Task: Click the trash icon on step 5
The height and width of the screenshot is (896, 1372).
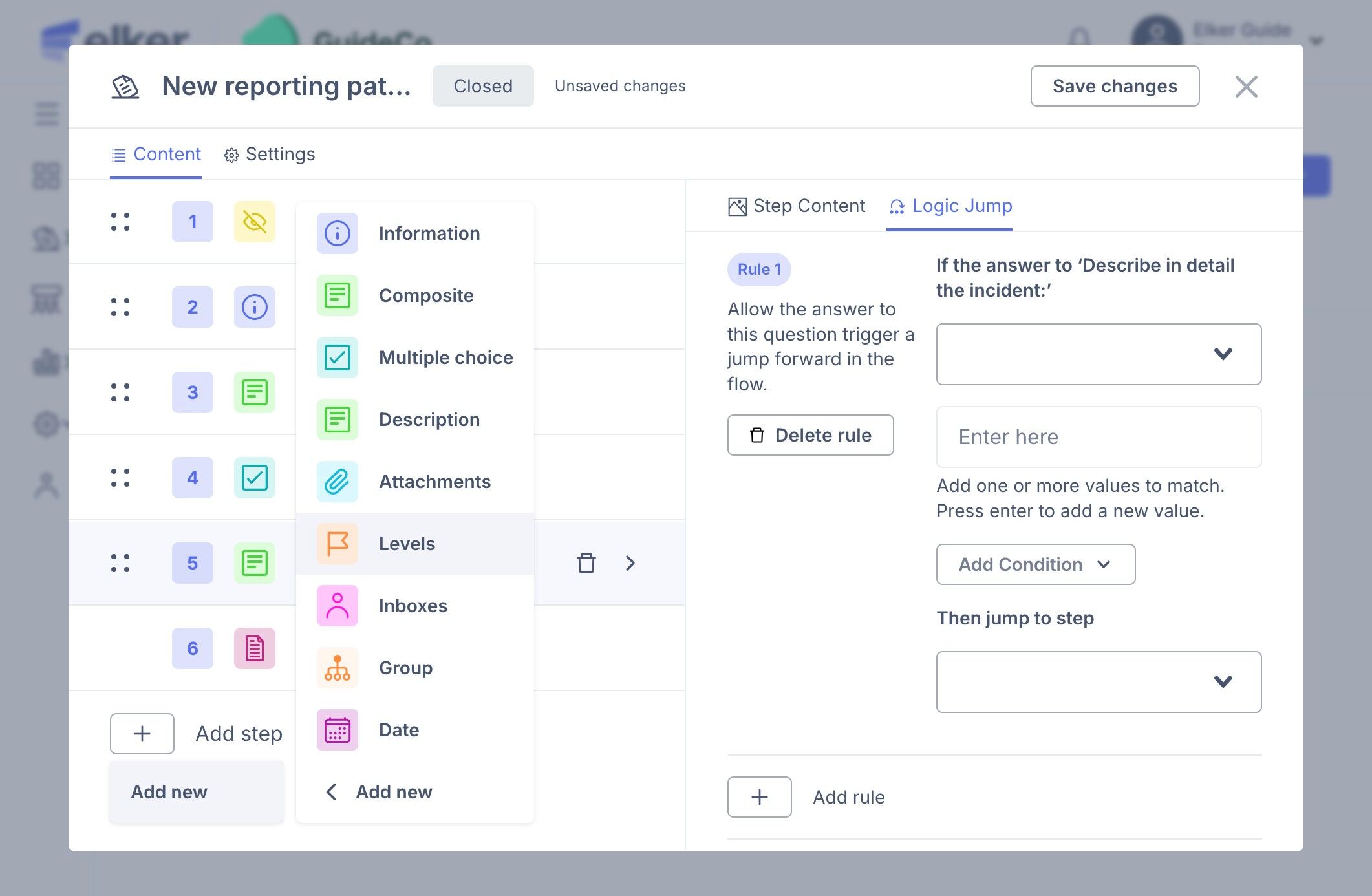Action: point(586,563)
